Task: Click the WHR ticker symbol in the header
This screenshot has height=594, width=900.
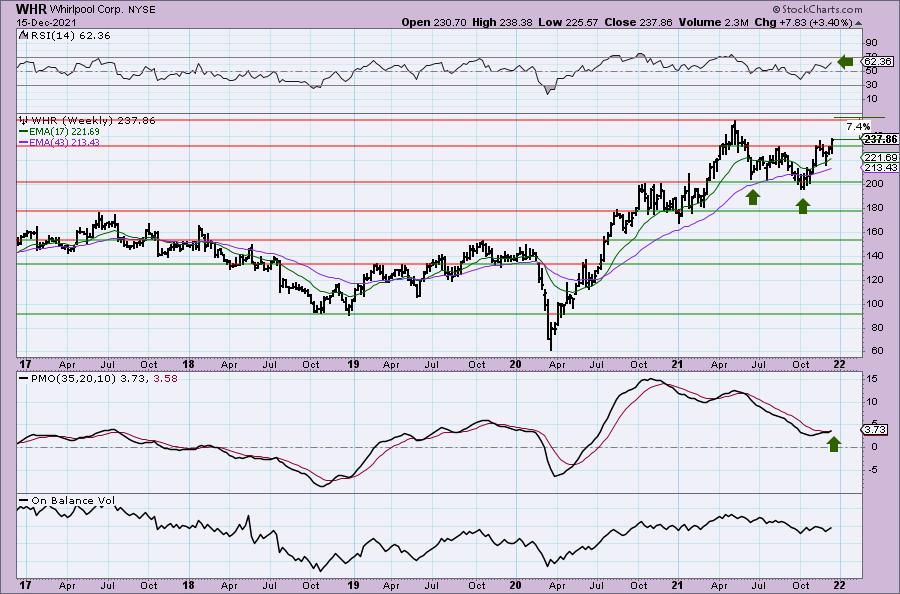Action: 31,9
